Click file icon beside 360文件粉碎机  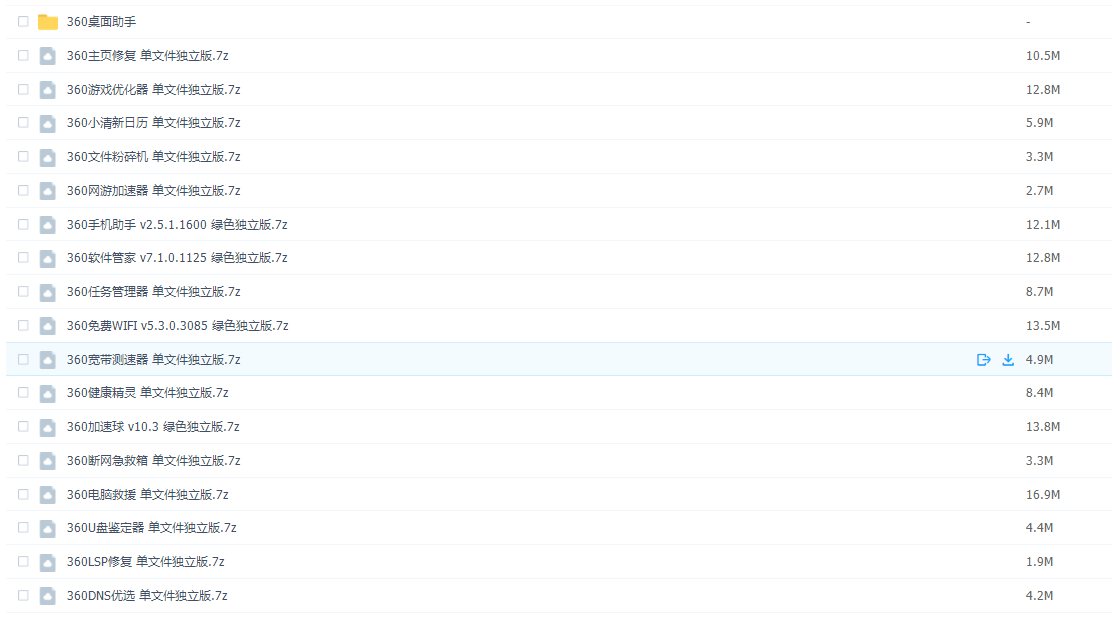(48, 157)
